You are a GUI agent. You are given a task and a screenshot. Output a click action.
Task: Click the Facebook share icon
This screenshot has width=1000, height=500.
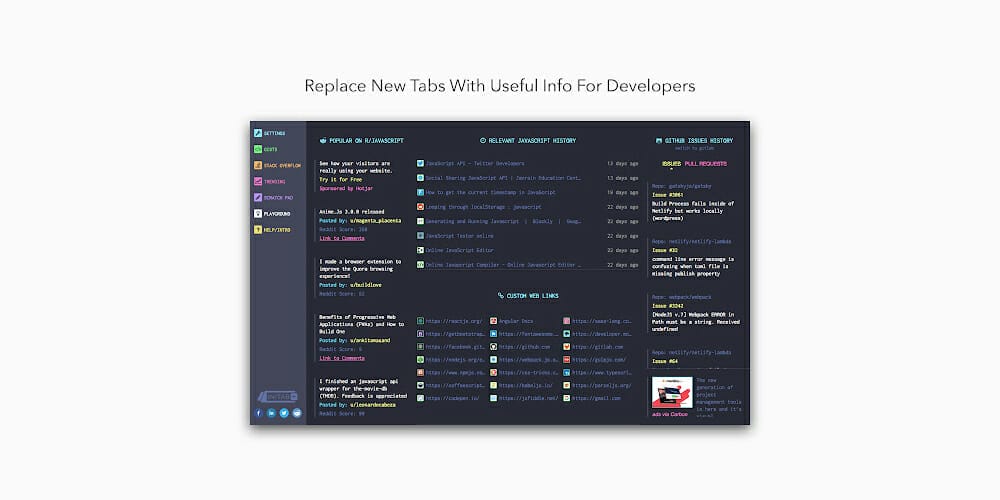pos(259,413)
